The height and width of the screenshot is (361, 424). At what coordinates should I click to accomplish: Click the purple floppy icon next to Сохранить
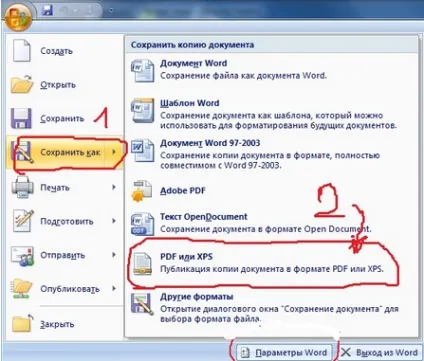tap(21, 118)
